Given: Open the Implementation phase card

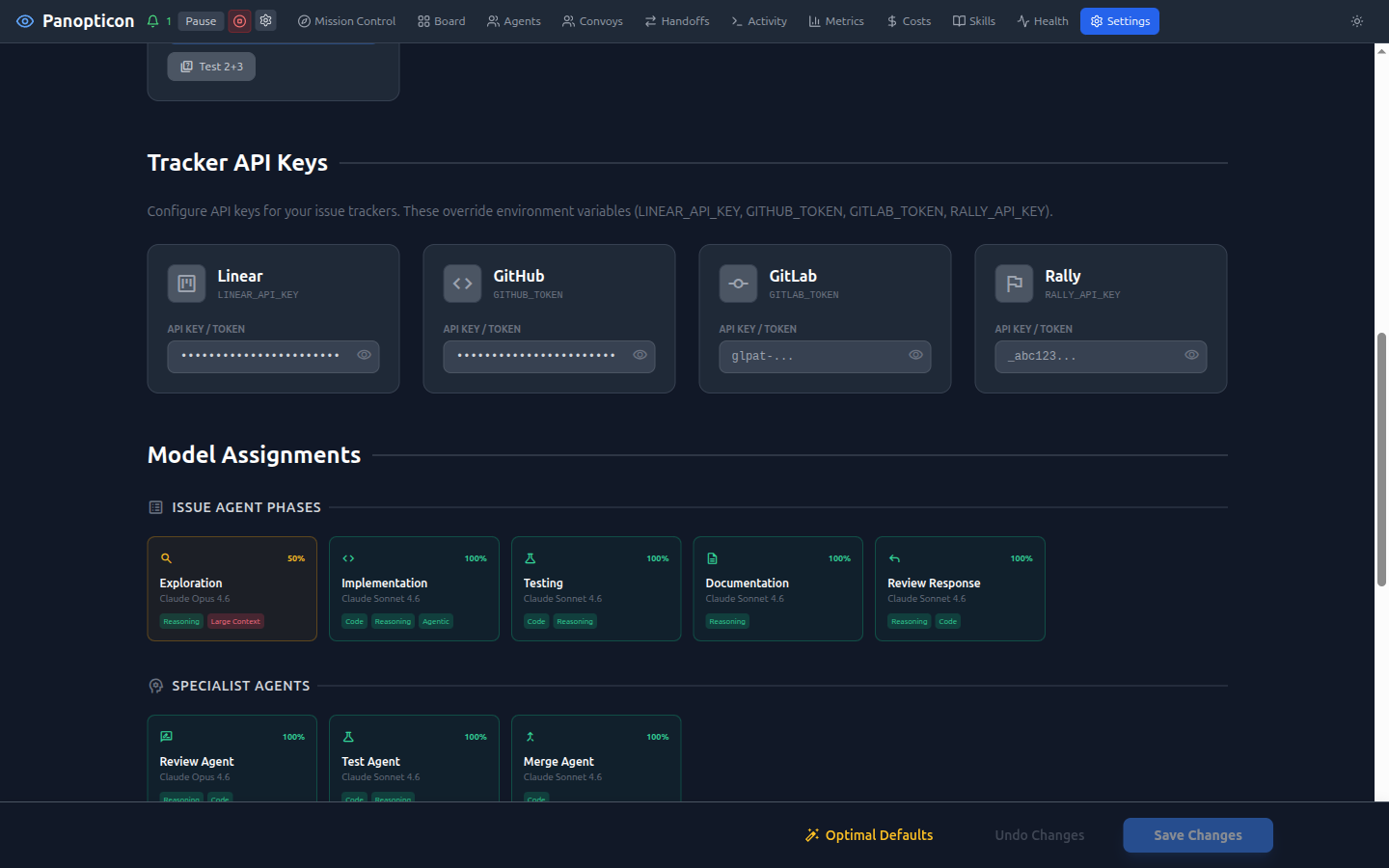Looking at the screenshot, I should click(x=414, y=588).
